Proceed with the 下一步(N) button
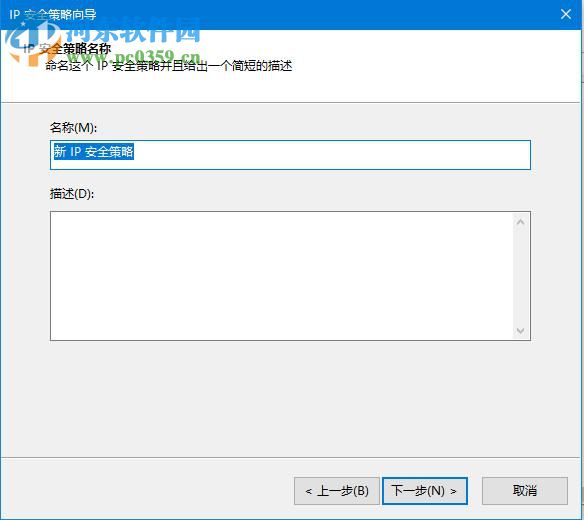 click(425, 491)
